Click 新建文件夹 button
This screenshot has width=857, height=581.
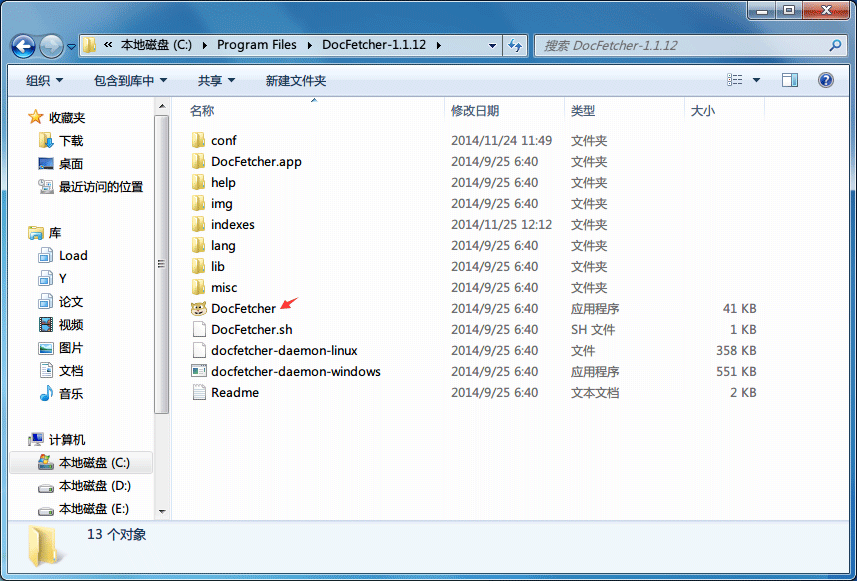[296, 81]
